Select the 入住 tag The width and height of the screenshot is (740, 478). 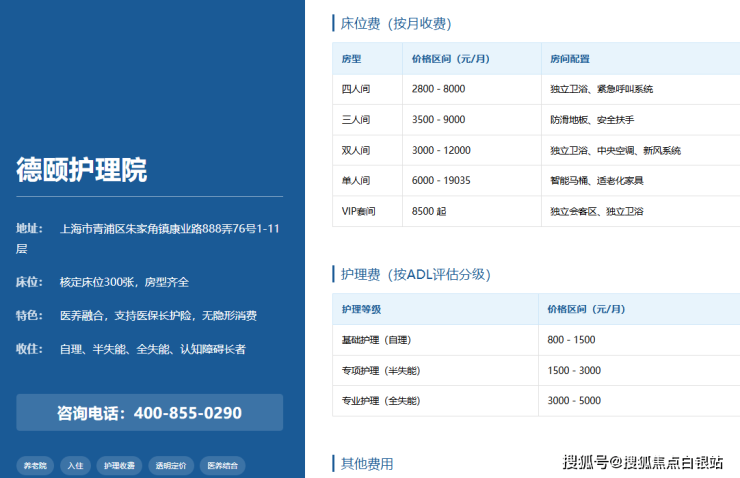tap(76, 466)
